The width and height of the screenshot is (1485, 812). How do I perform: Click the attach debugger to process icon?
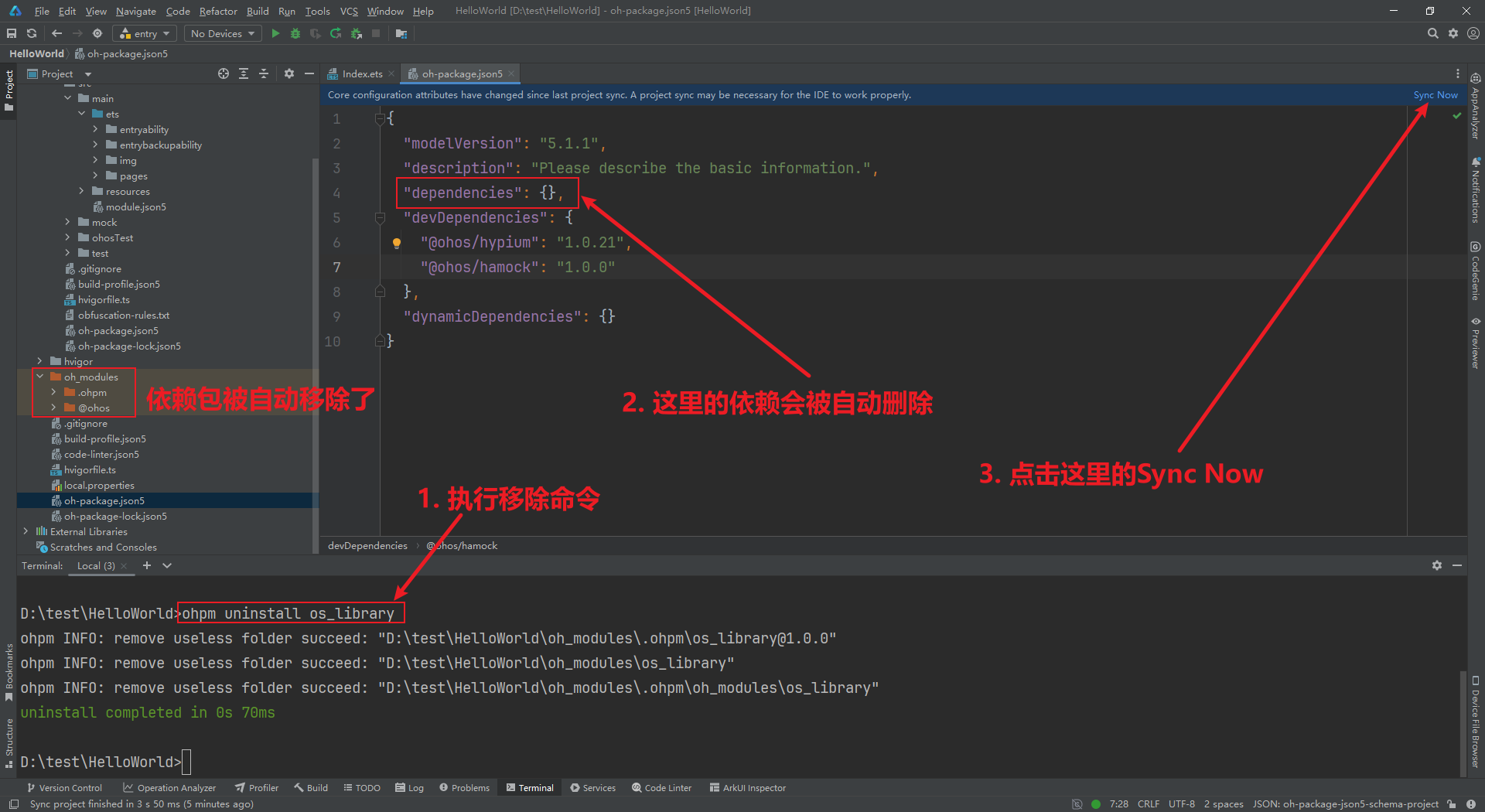[x=356, y=33]
